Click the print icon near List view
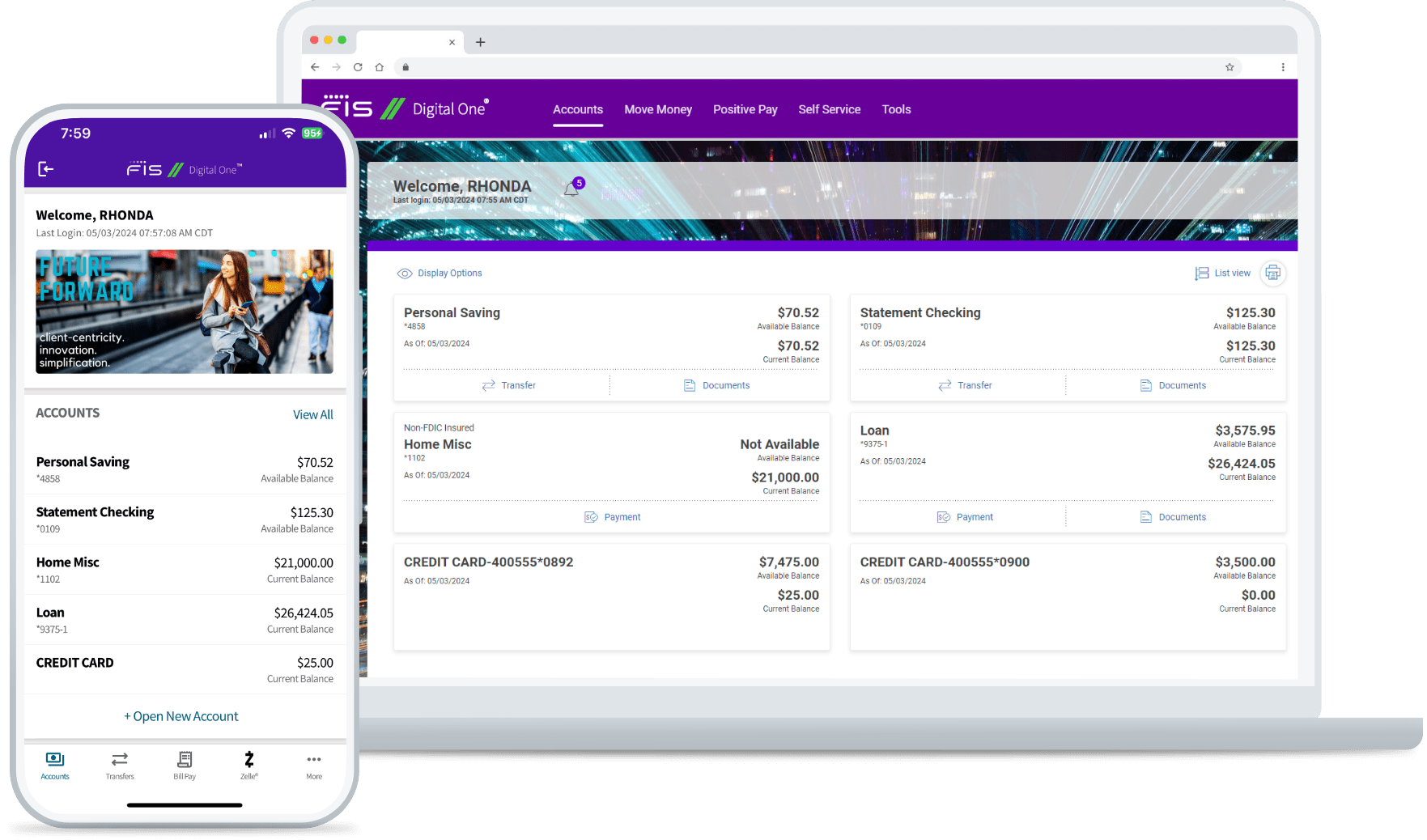 1272,274
